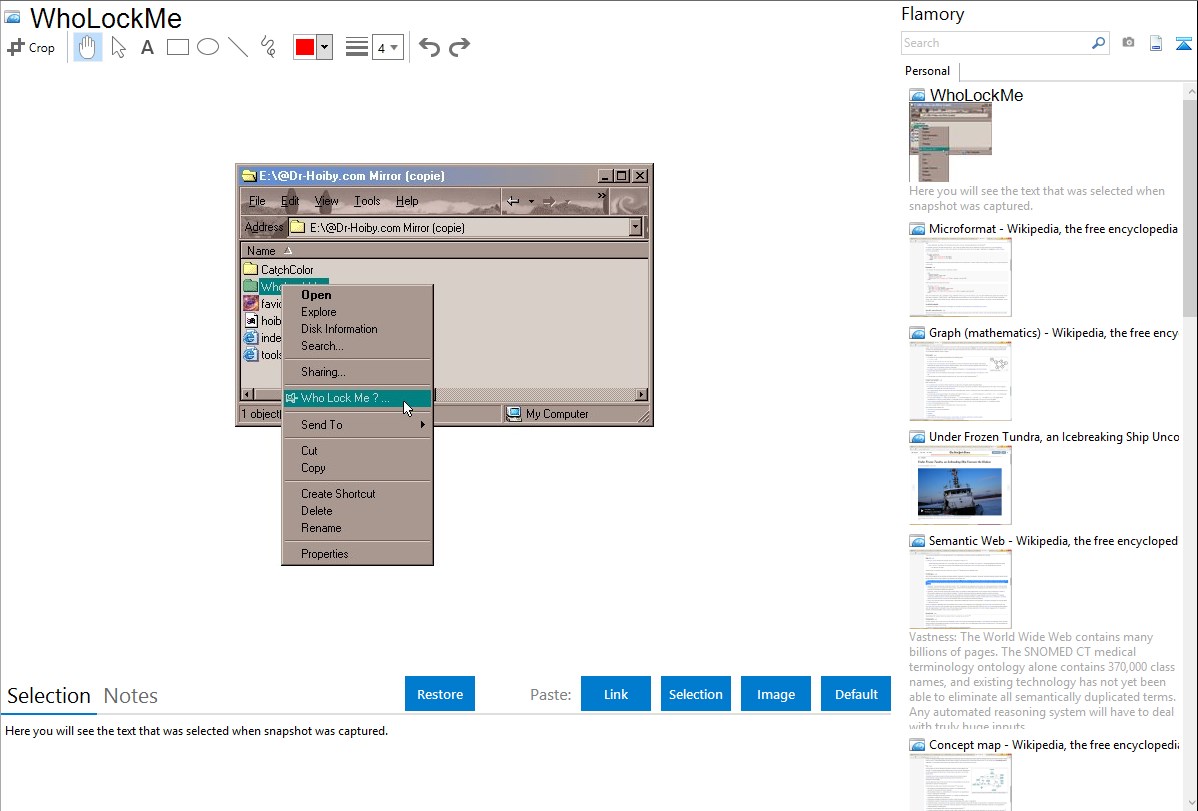Click the Selection paste button
This screenshot has height=811, width=1198.
pos(695,694)
